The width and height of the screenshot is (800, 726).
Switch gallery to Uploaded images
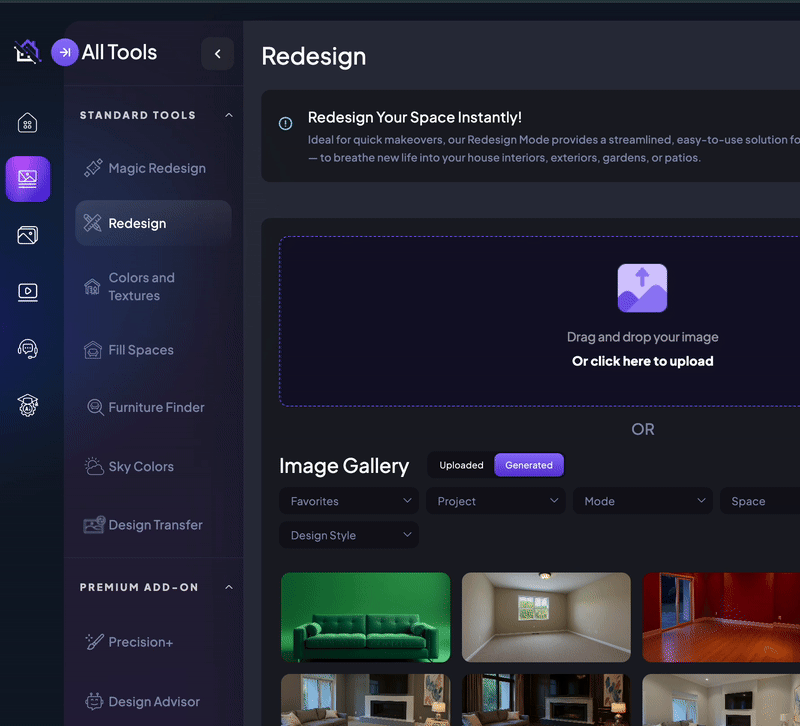461,465
